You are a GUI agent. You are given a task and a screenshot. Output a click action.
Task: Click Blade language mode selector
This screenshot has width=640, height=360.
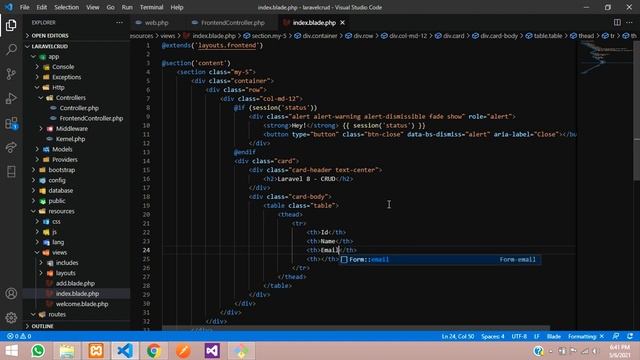(x=553, y=336)
